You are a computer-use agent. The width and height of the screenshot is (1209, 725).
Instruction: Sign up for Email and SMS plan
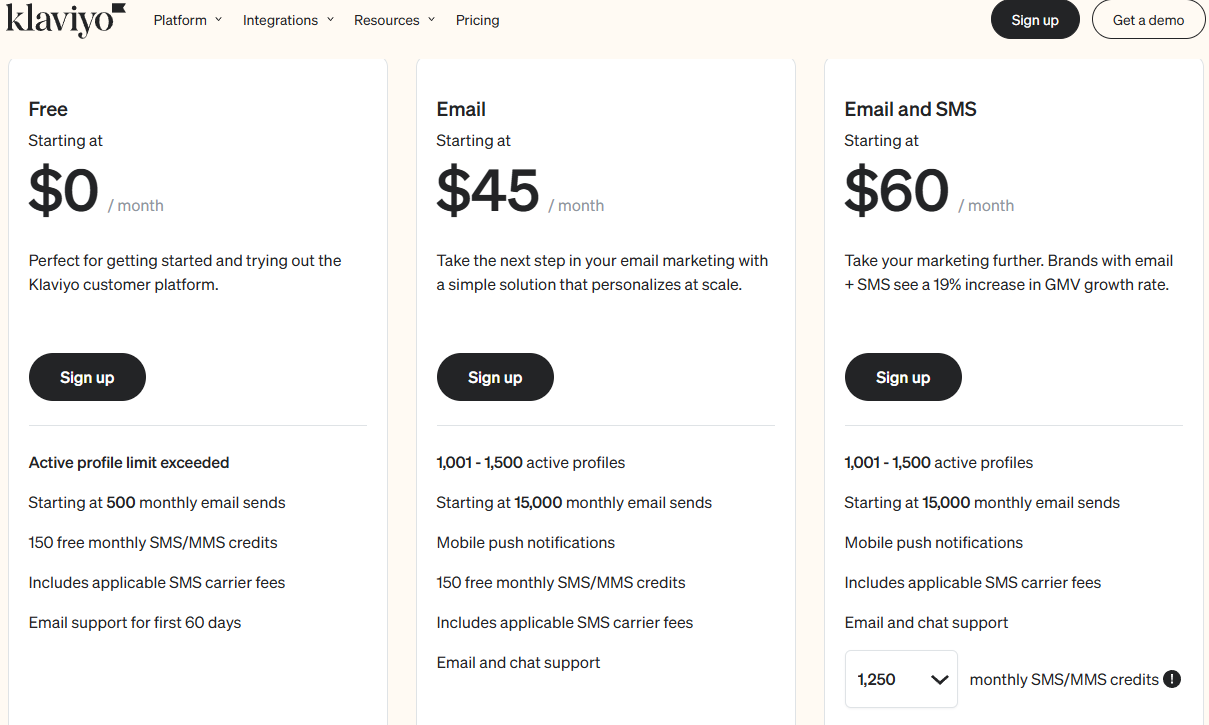pos(903,377)
